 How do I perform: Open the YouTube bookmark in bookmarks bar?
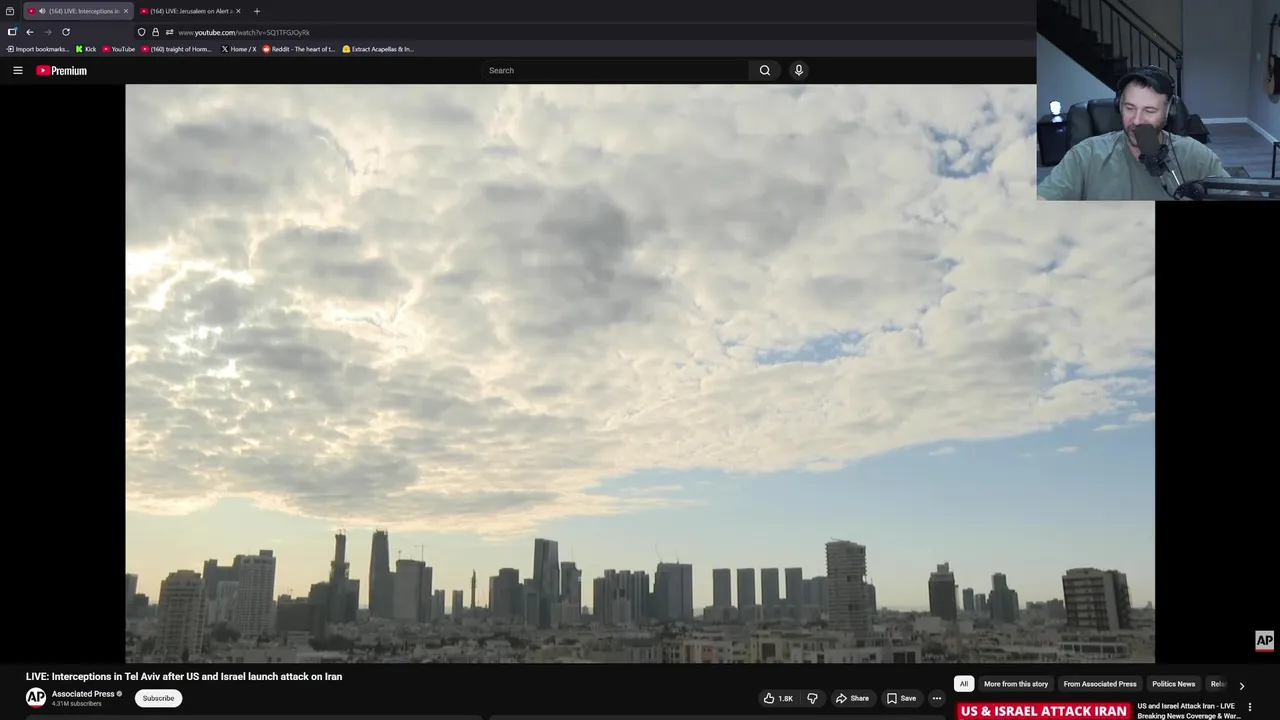point(119,49)
